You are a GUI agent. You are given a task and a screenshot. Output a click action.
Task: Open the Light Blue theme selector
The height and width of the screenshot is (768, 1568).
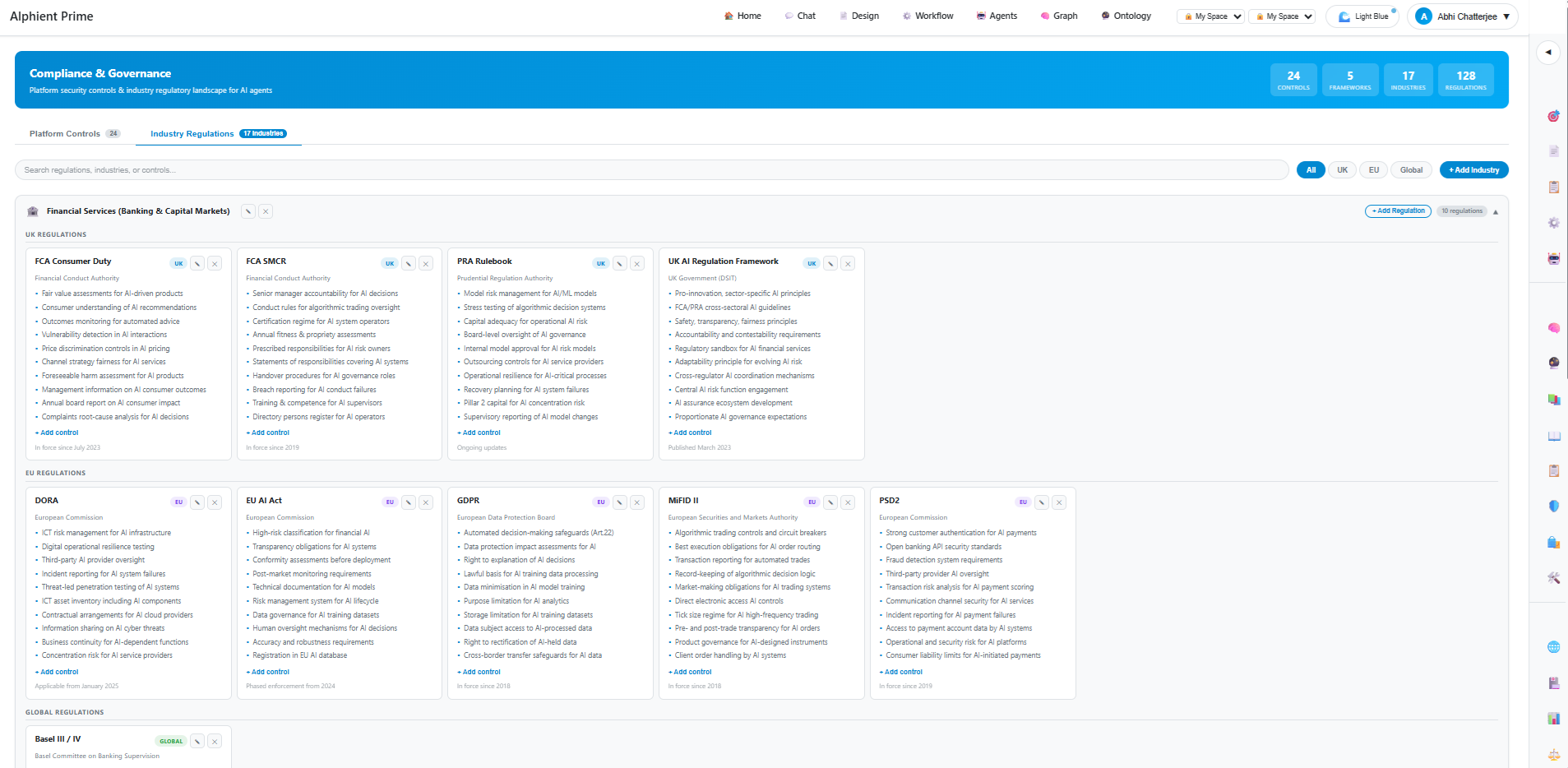[x=1362, y=16]
